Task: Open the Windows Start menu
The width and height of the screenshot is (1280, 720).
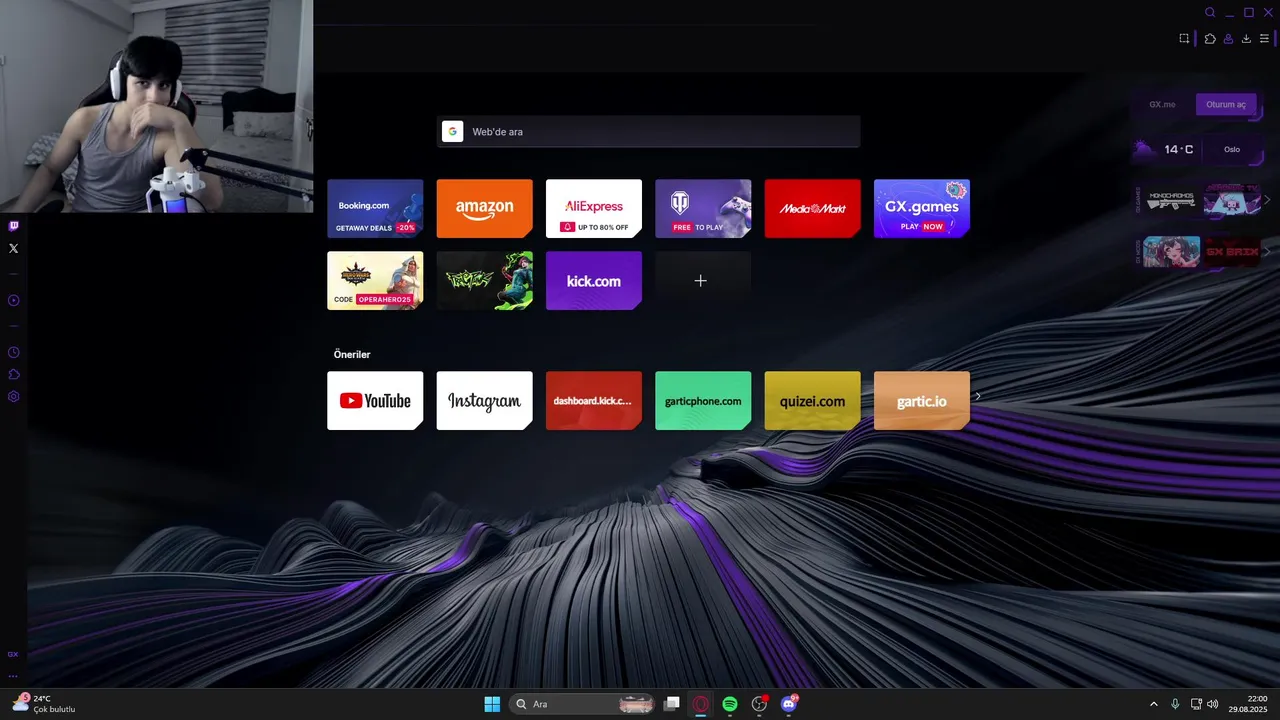Action: point(492,704)
